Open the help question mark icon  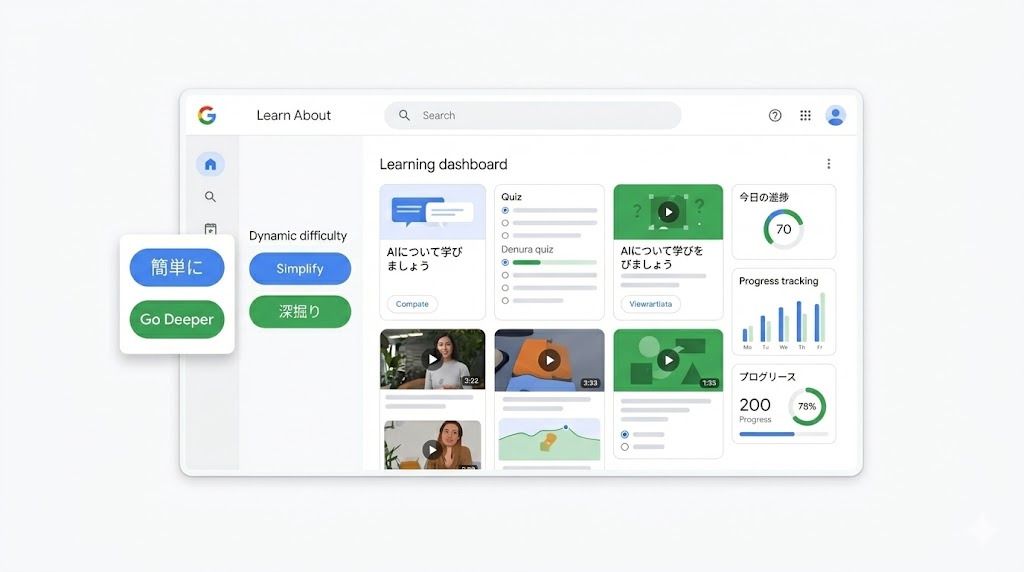click(x=775, y=116)
